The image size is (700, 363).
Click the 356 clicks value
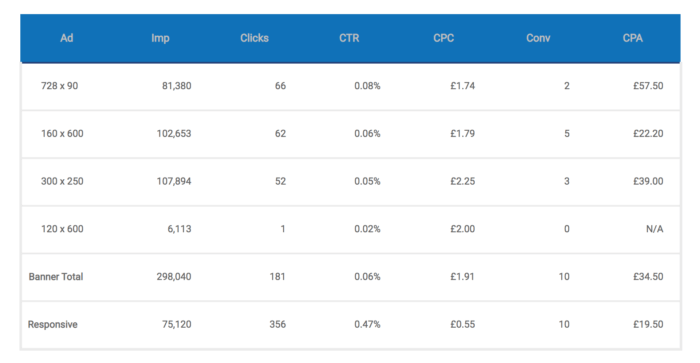point(277,324)
